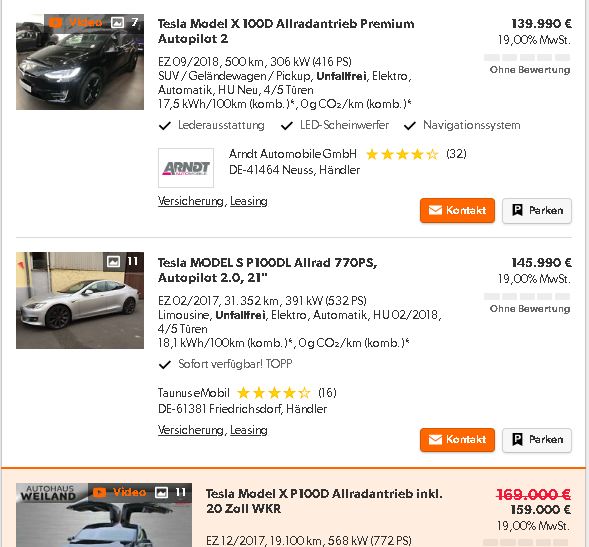Open the Tesla Model X P100D Allradantrieb title
The width and height of the screenshot is (589, 547).
tap(324, 501)
